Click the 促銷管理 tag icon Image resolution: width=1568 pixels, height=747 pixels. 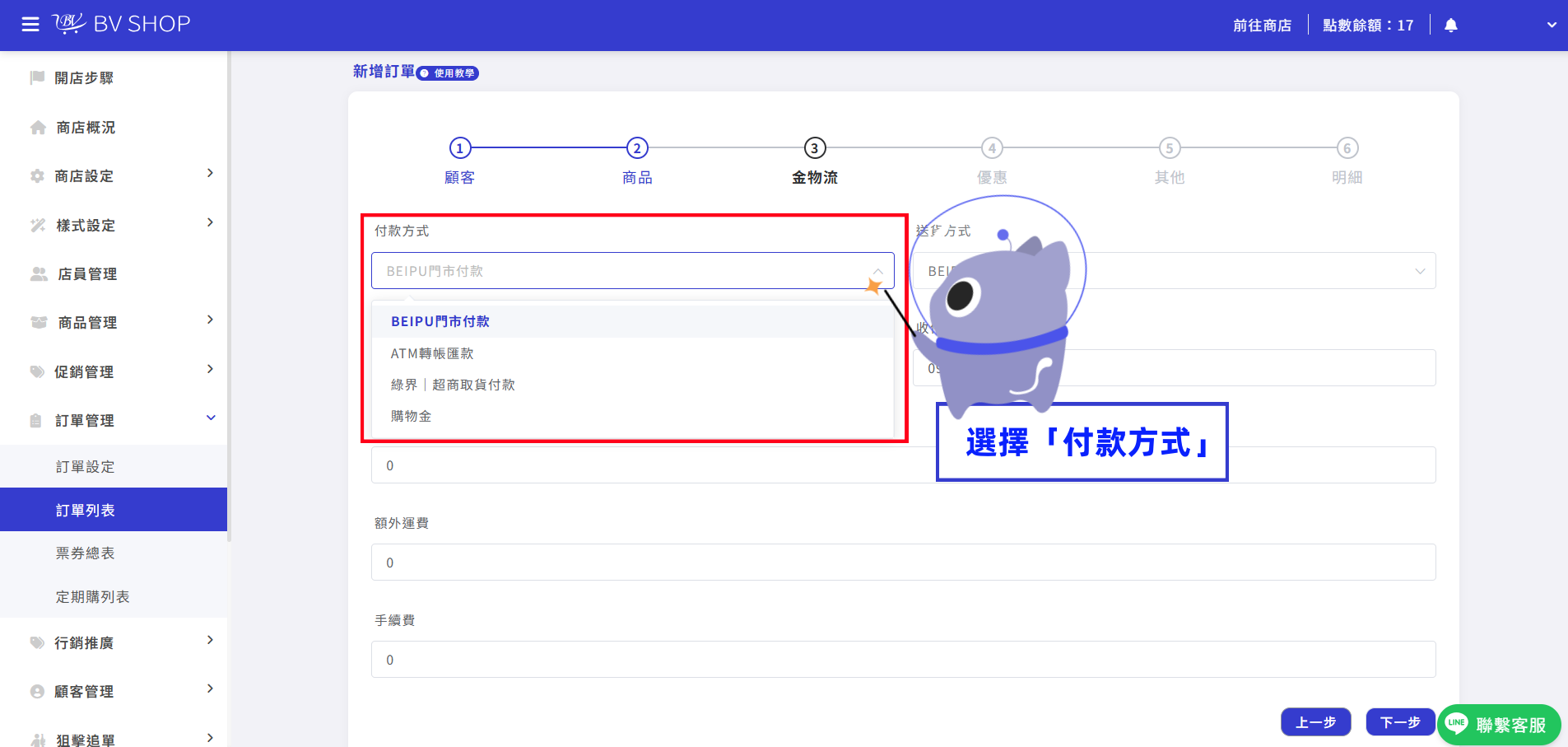(37, 371)
